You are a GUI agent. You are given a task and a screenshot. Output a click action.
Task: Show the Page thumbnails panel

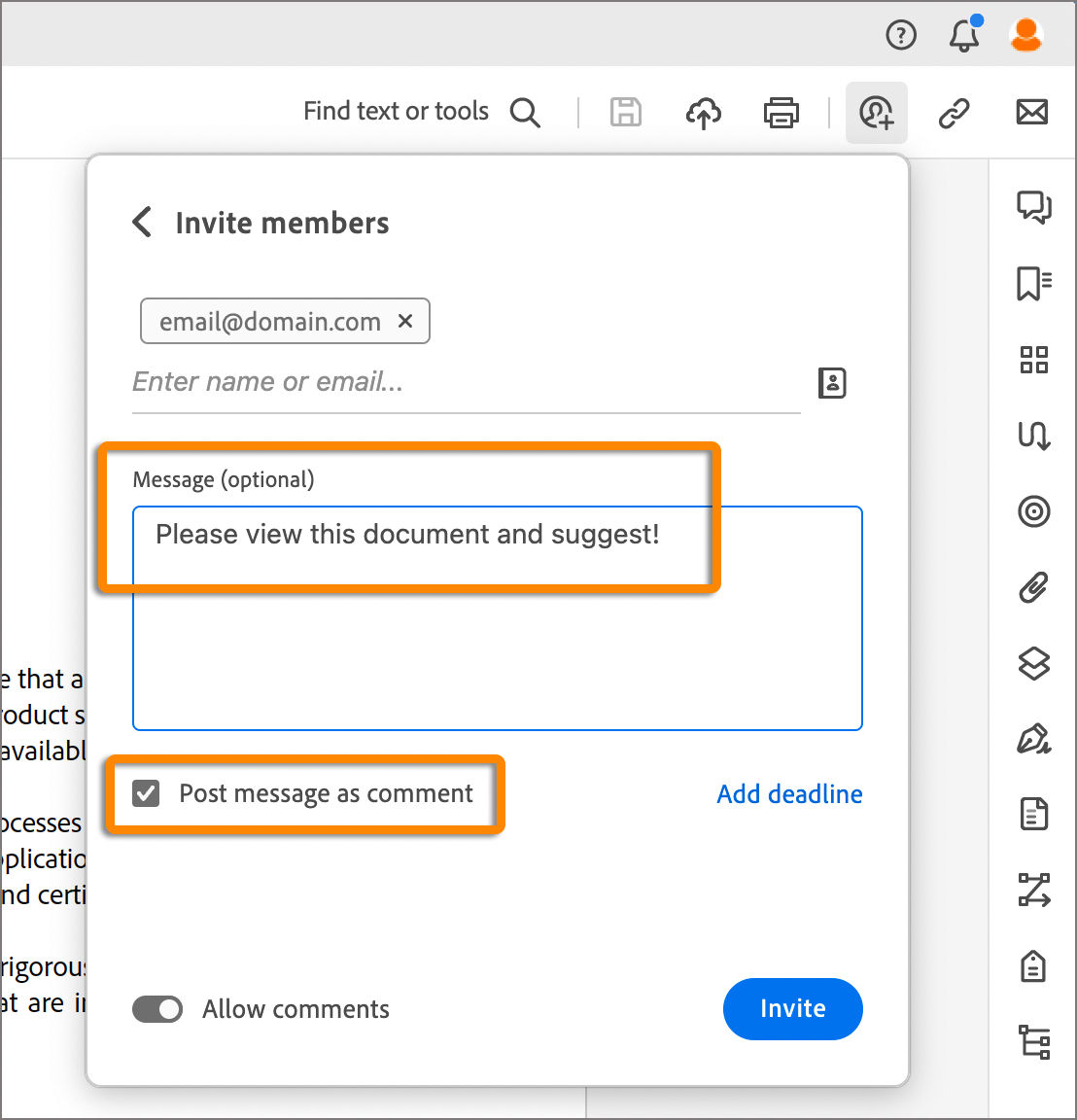click(1034, 360)
